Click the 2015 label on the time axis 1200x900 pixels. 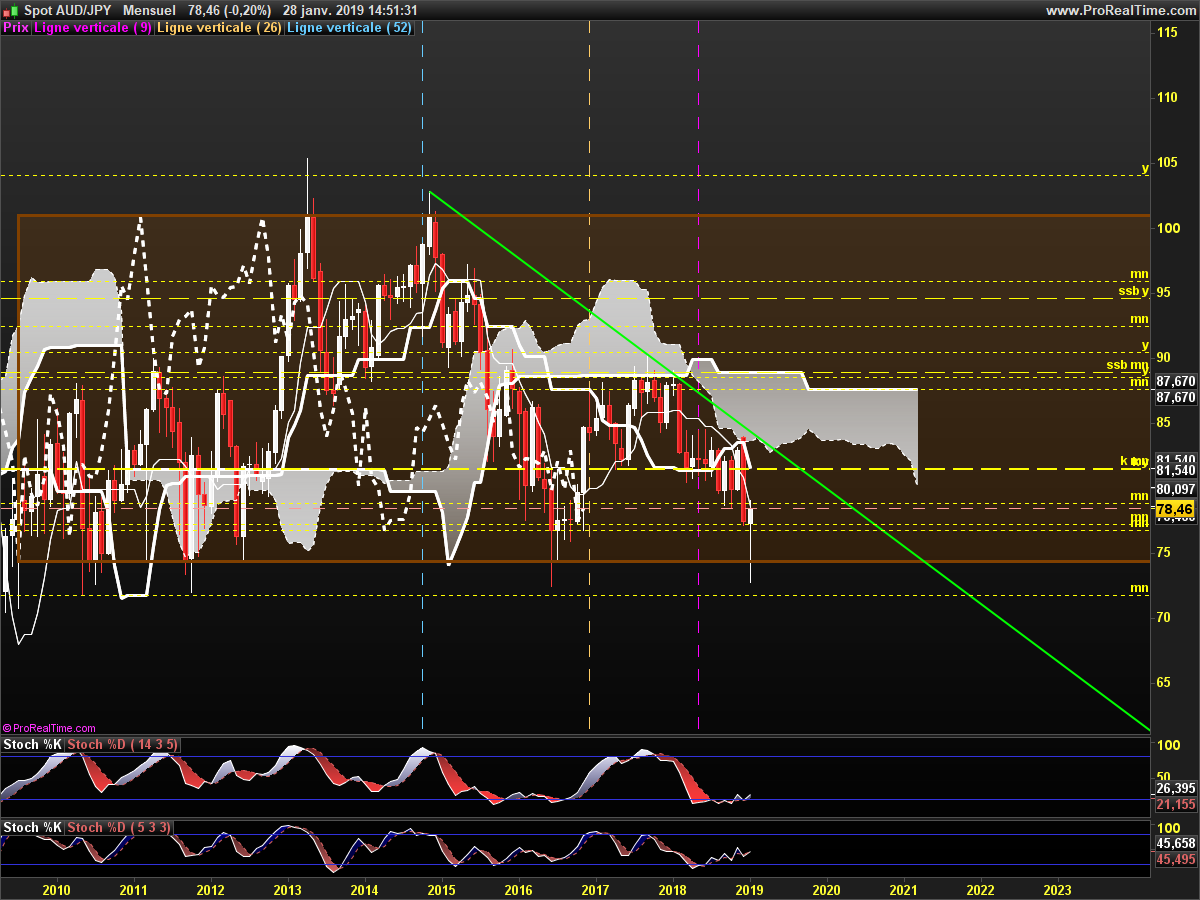441,889
